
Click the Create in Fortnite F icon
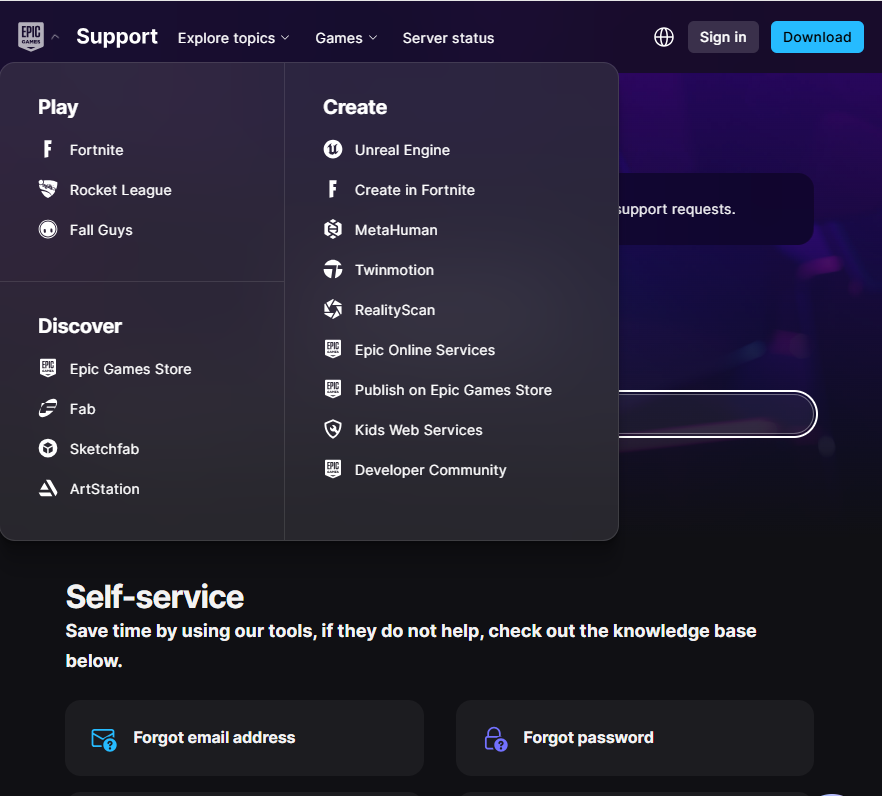point(333,189)
